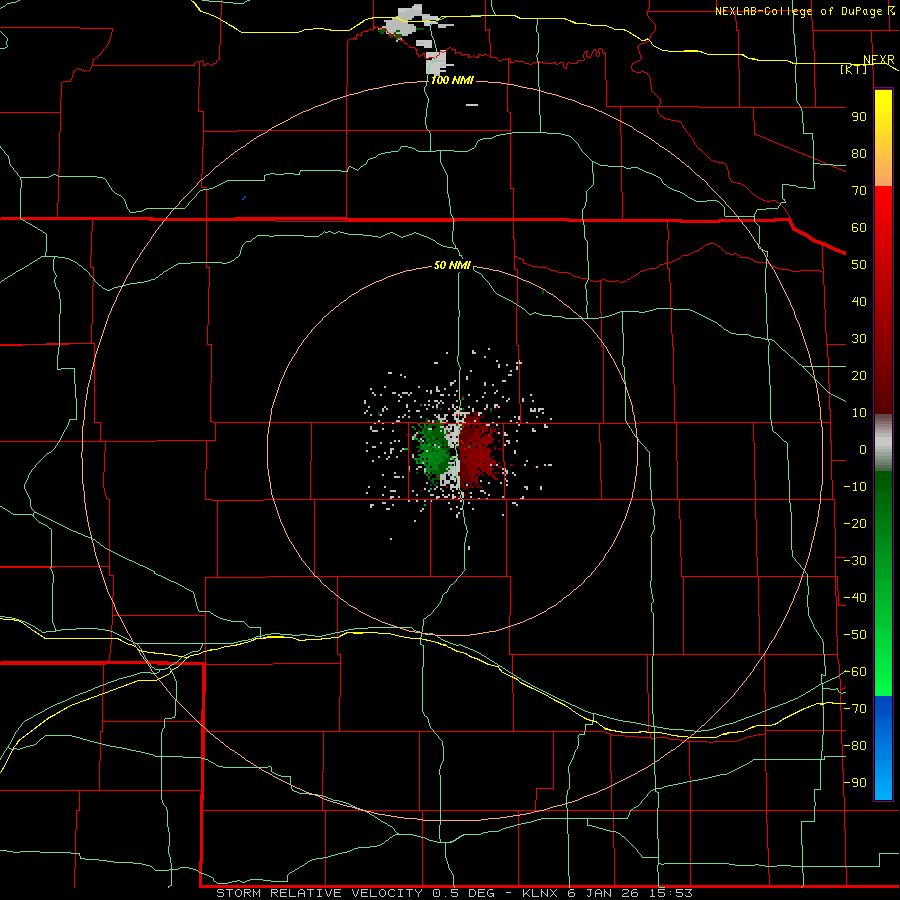Click the Storm Relative Velocity caption text
This screenshot has width=900, height=900.
454,893
